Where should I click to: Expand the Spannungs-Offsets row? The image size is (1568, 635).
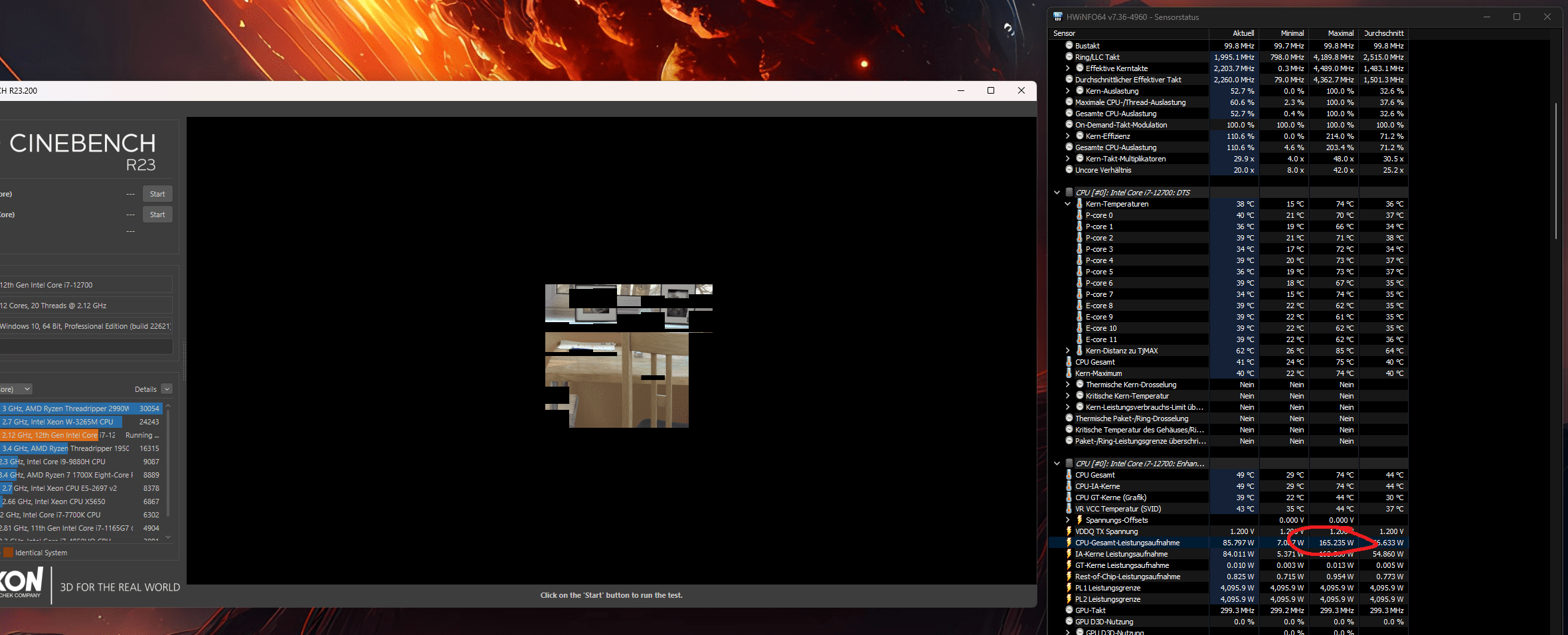pos(1067,519)
